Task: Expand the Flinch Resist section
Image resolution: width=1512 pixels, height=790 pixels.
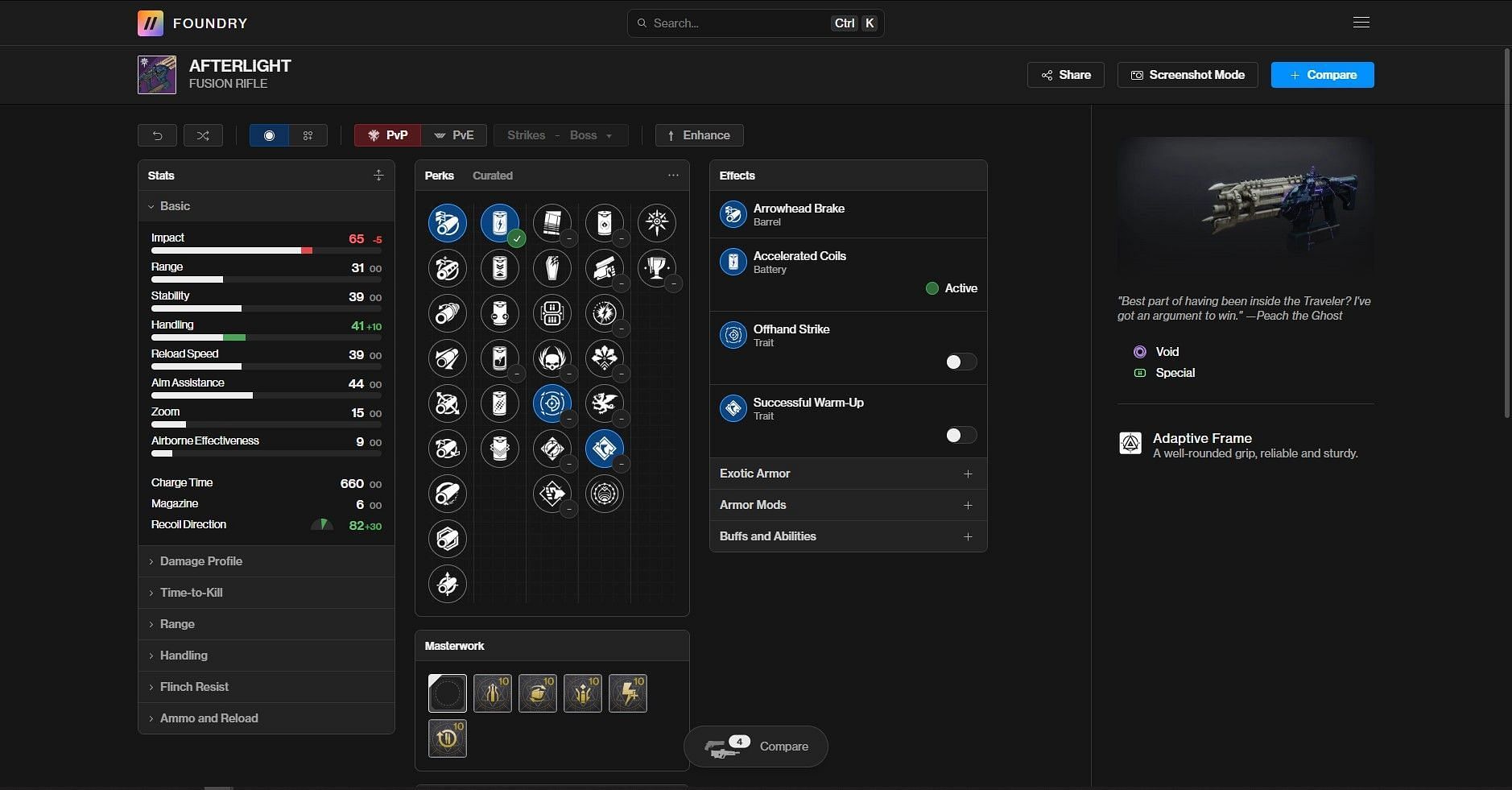Action: 266,687
